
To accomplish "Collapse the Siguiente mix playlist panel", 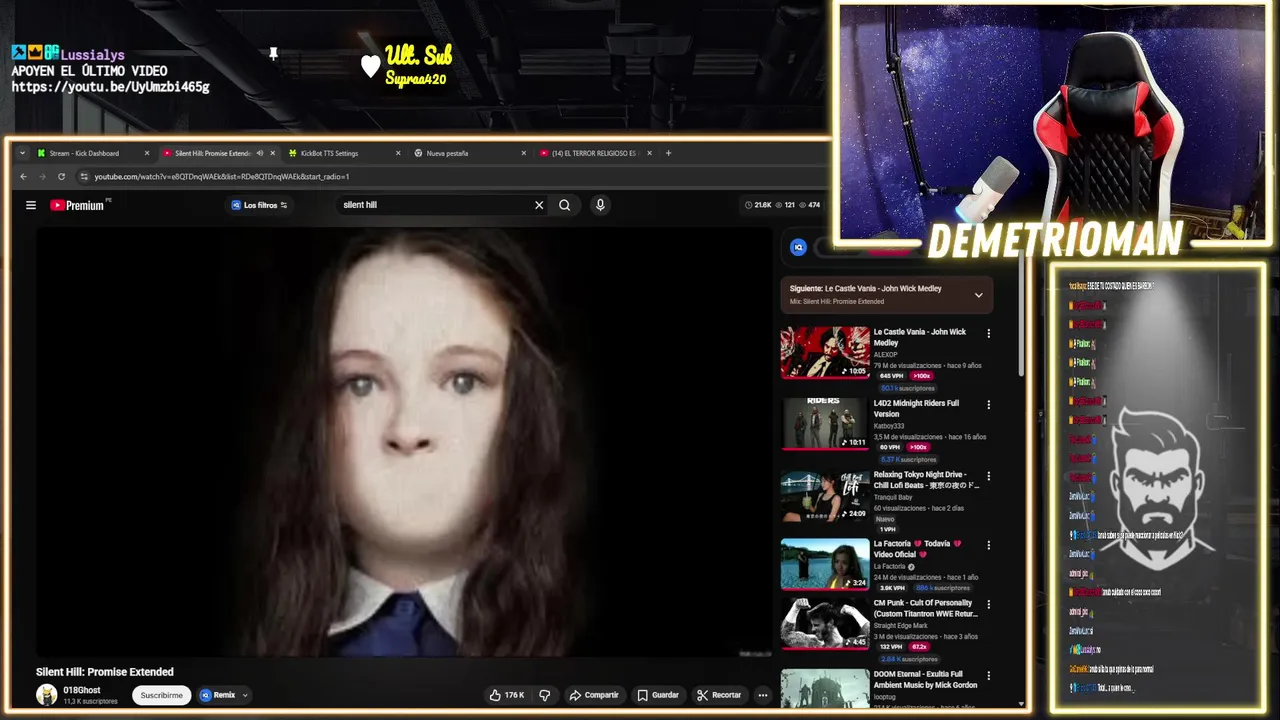I will pyautogui.click(x=978, y=295).
